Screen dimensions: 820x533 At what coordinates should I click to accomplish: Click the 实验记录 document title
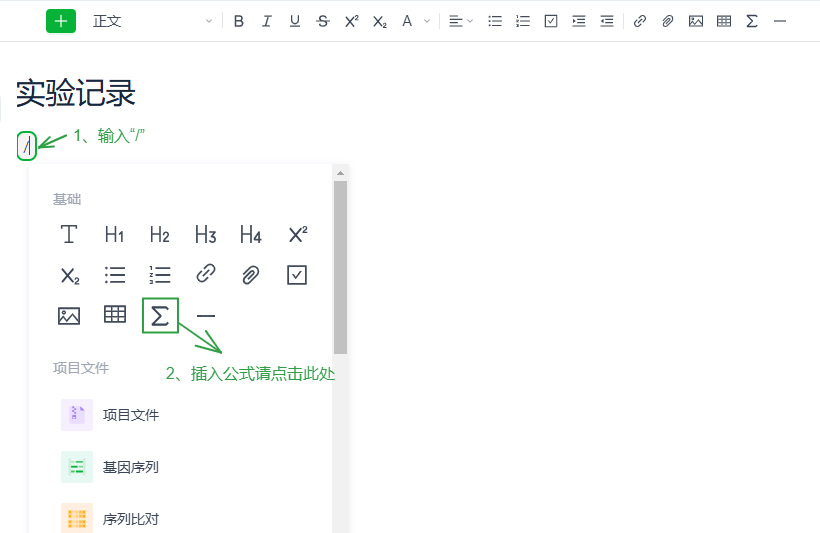click(x=76, y=94)
